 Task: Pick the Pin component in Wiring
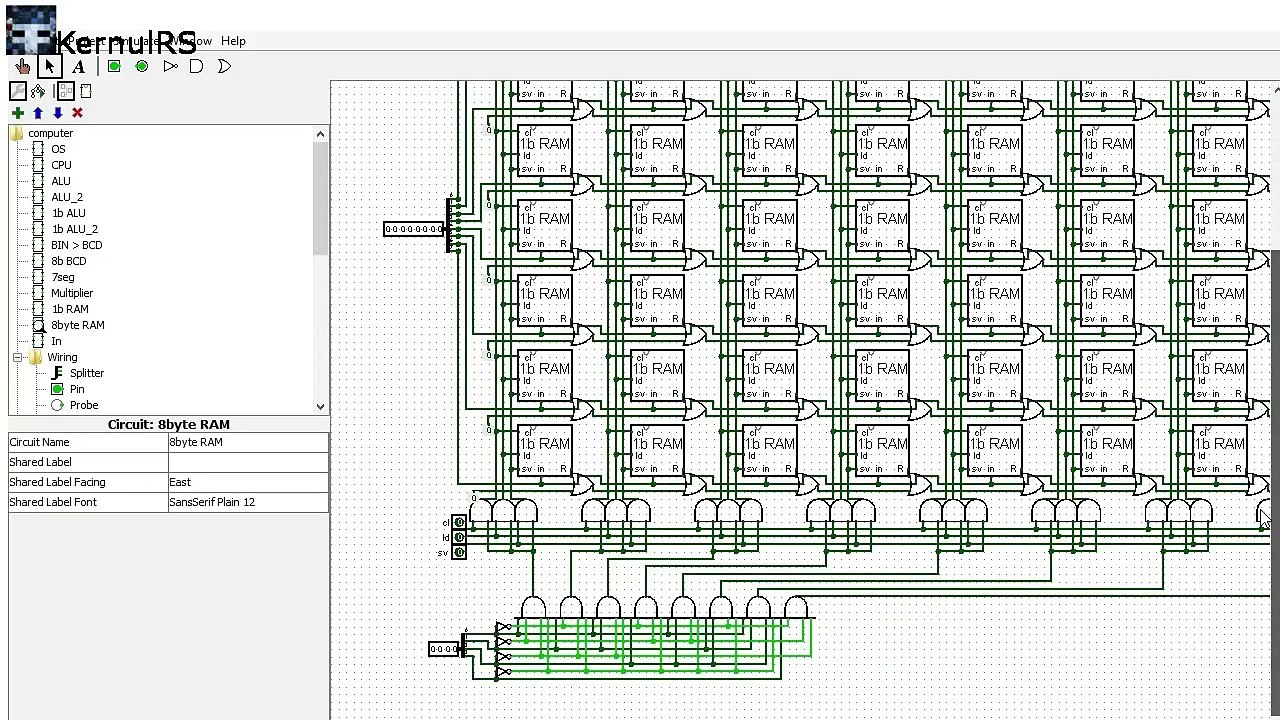[x=77, y=389]
